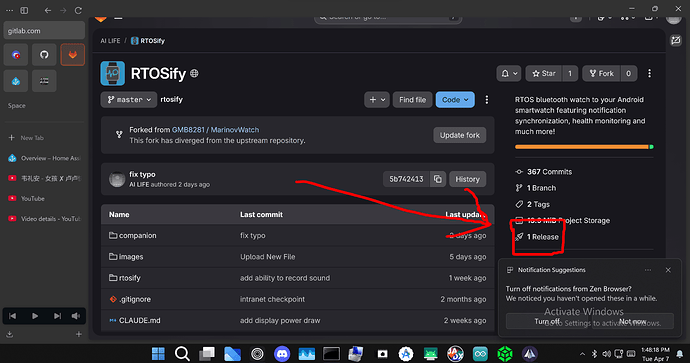Open GMB8281 / MarinovWatch upstream link
Screen dimensions: 690x363
[215, 130]
